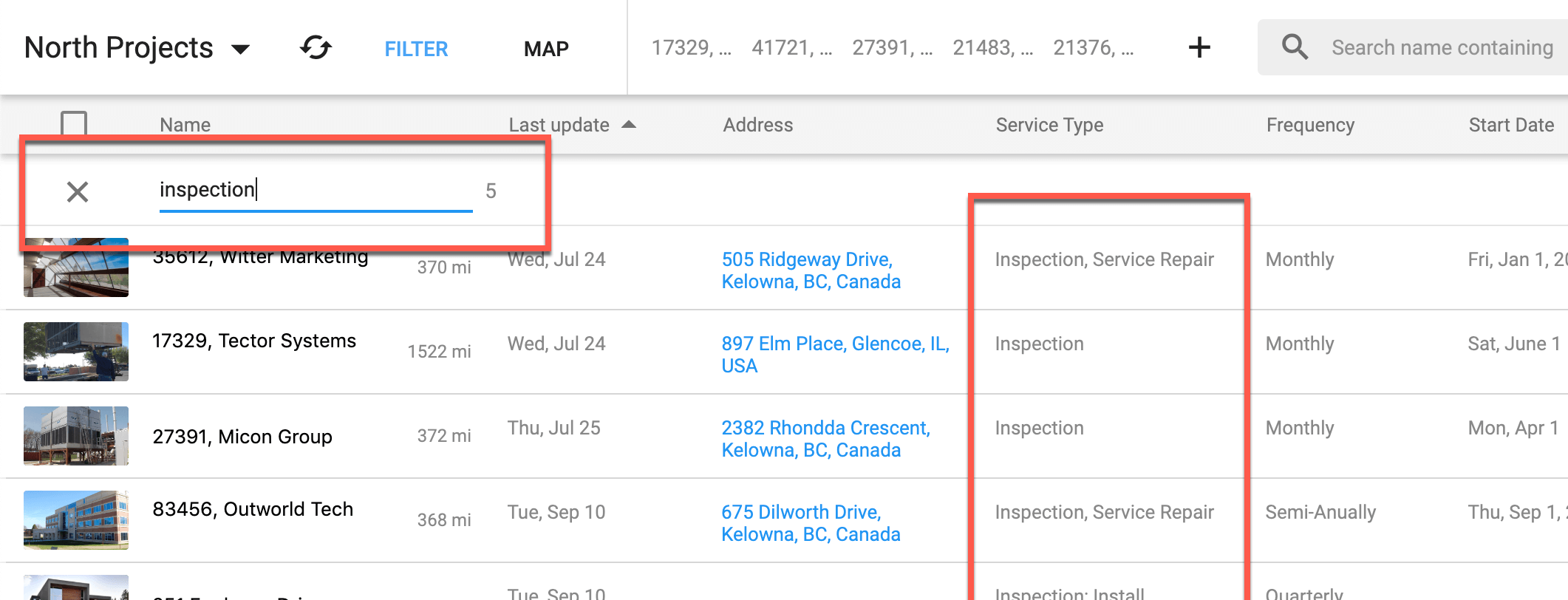This screenshot has height=600, width=1568.
Task: Open the 17329 shortcut tab
Action: [x=691, y=48]
